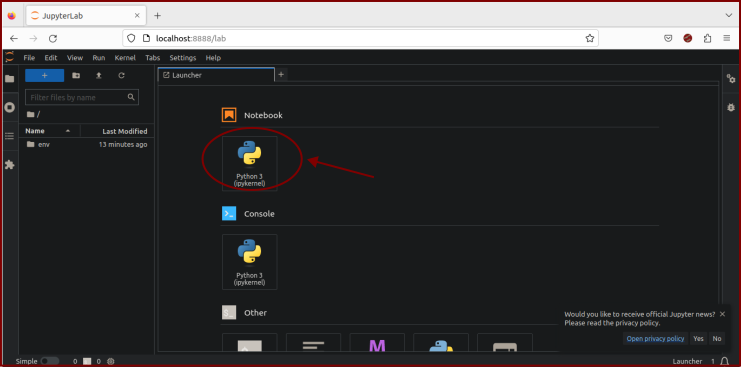Image resolution: width=741 pixels, height=367 pixels.
Task: Dismiss the Jupyter news notification
Action: (722, 314)
